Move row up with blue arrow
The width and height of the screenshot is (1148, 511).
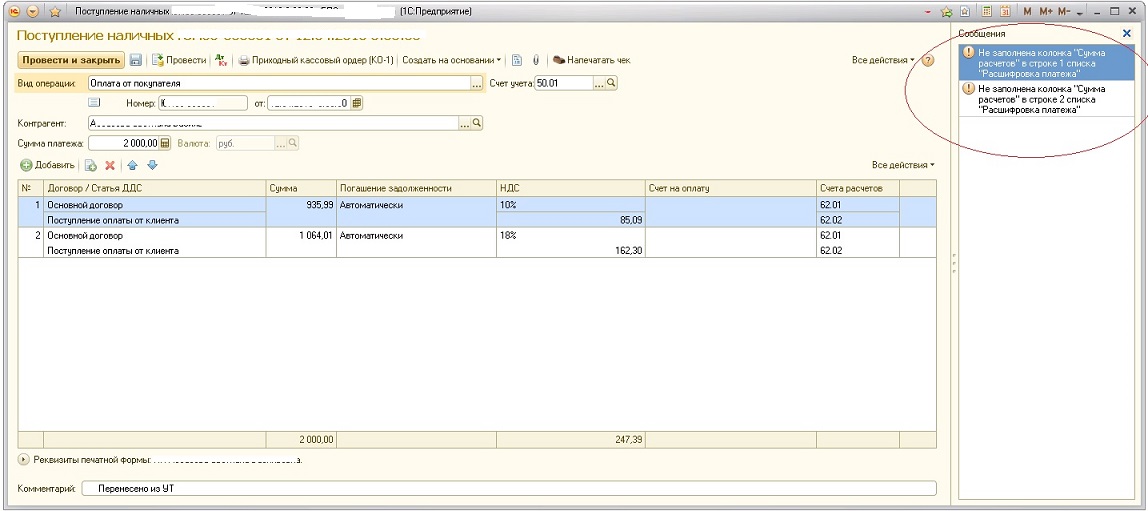click(133, 165)
